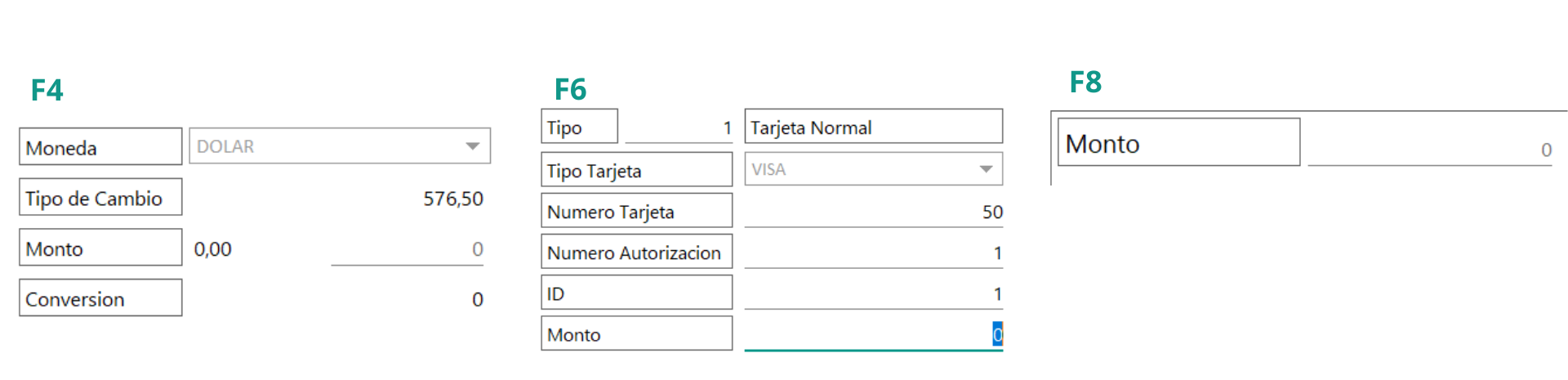
Task: Click the Tipo de Cambio value 576,50
Action: click(x=452, y=199)
